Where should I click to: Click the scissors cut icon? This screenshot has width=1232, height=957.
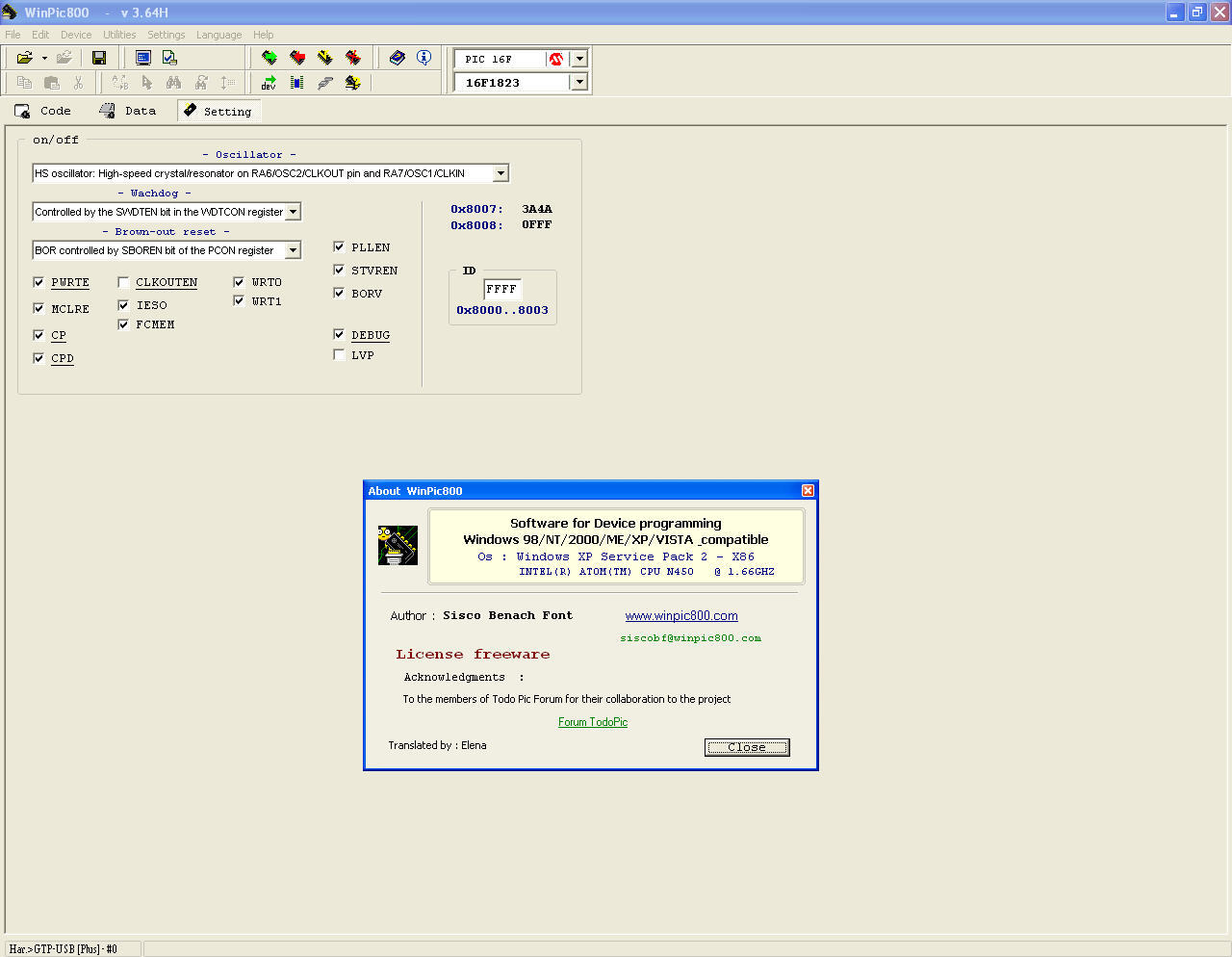click(x=79, y=83)
